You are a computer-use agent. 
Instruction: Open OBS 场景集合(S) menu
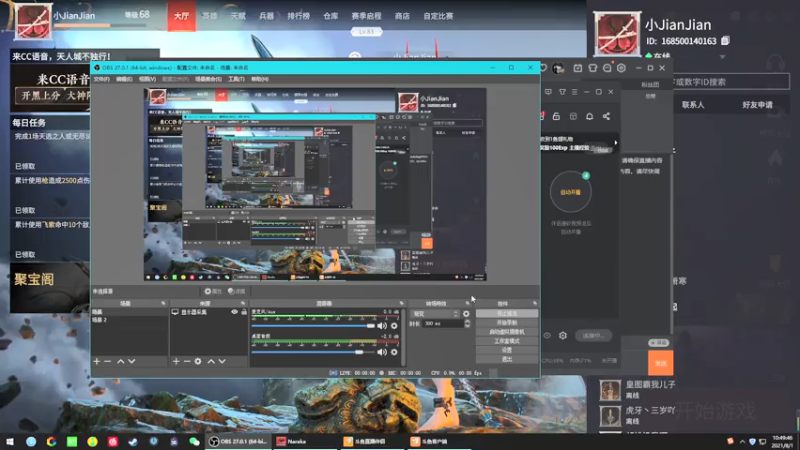[208, 79]
